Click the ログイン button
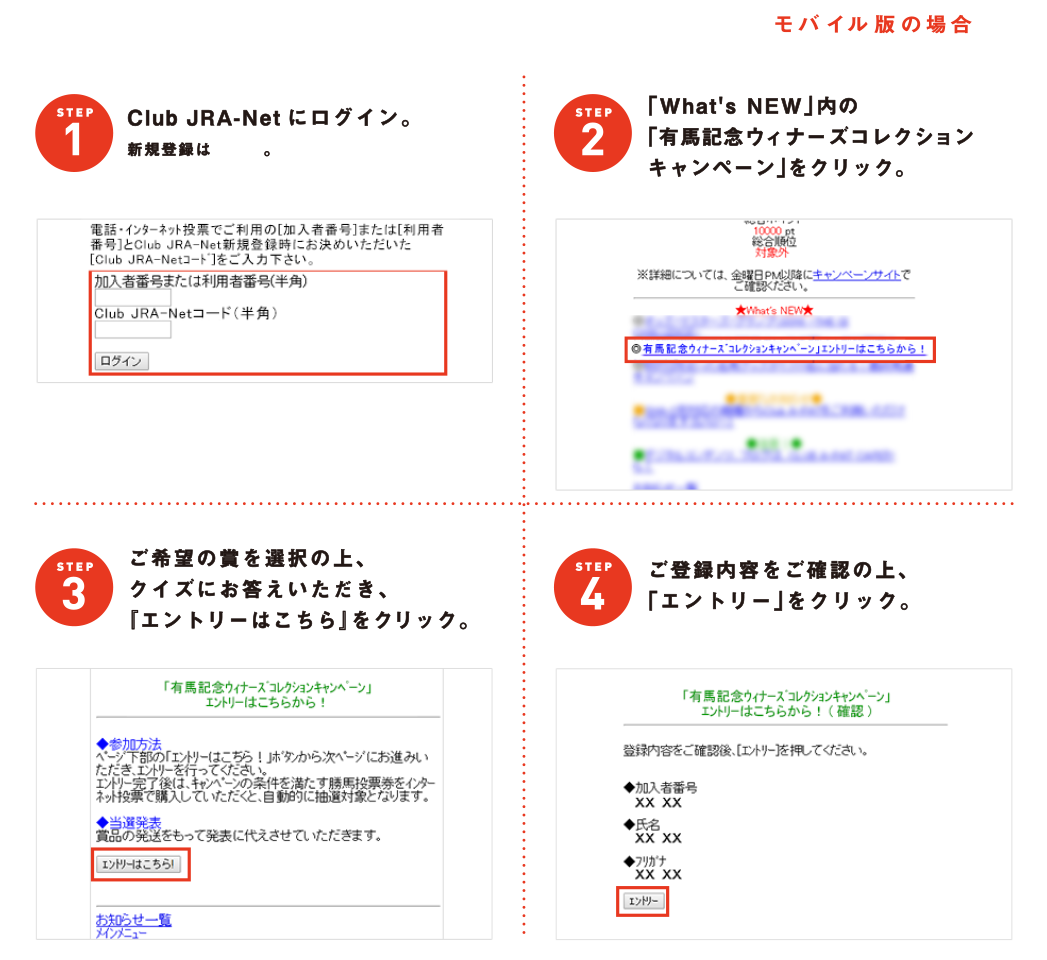Viewport: 1047px width, 960px height. click(122, 361)
